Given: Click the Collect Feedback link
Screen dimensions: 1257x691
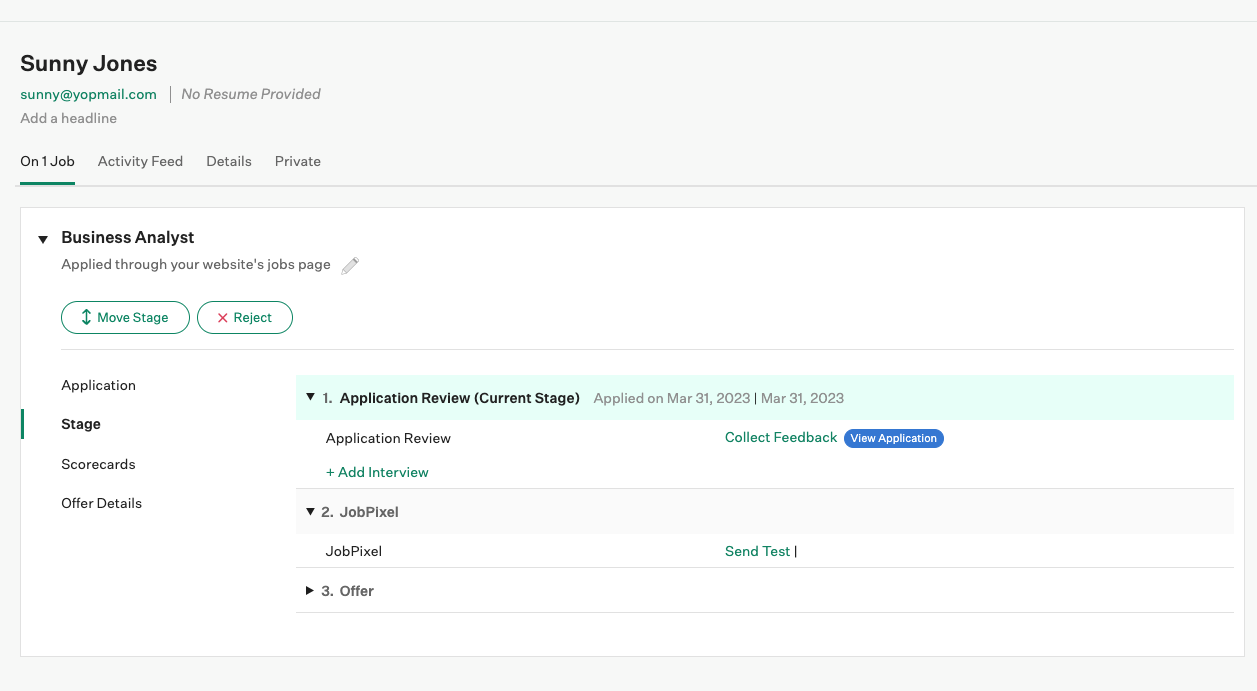Looking at the screenshot, I should 781,437.
